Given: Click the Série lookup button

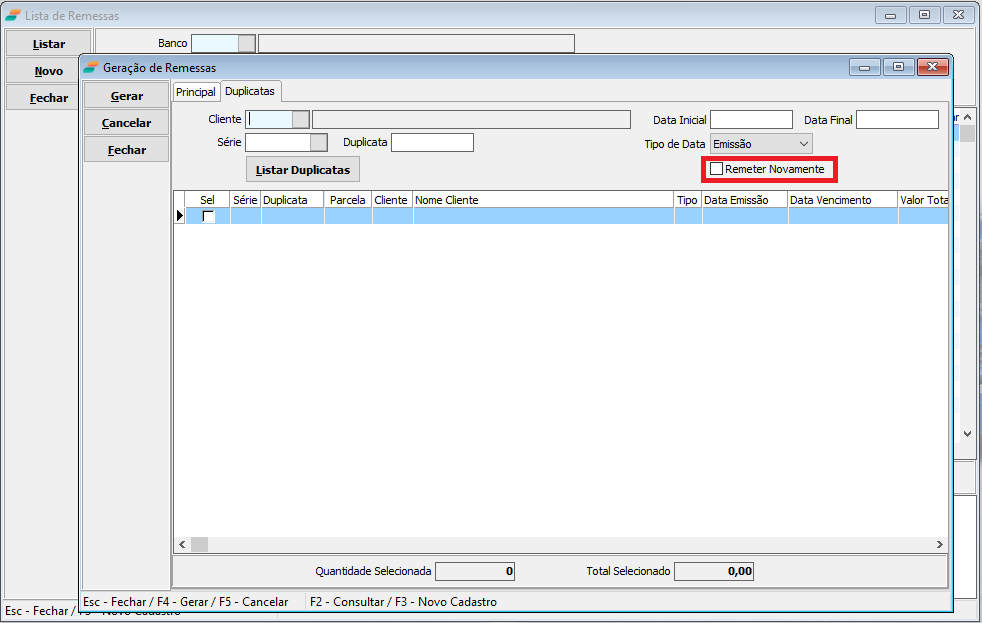Looking at the screenshot, I should pos(319,143).
